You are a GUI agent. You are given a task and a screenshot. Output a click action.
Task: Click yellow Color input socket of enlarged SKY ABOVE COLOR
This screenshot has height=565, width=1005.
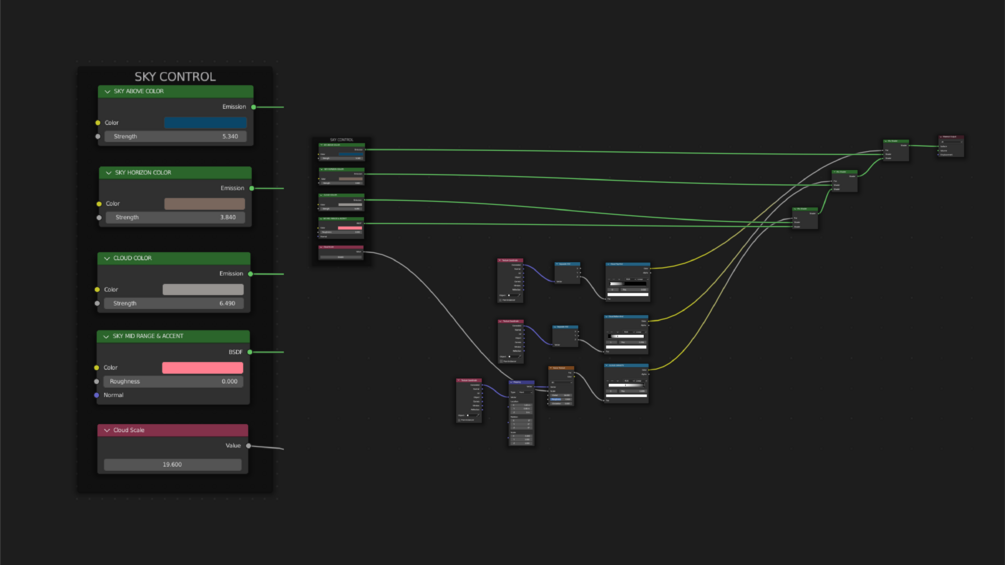coord(97,122)
